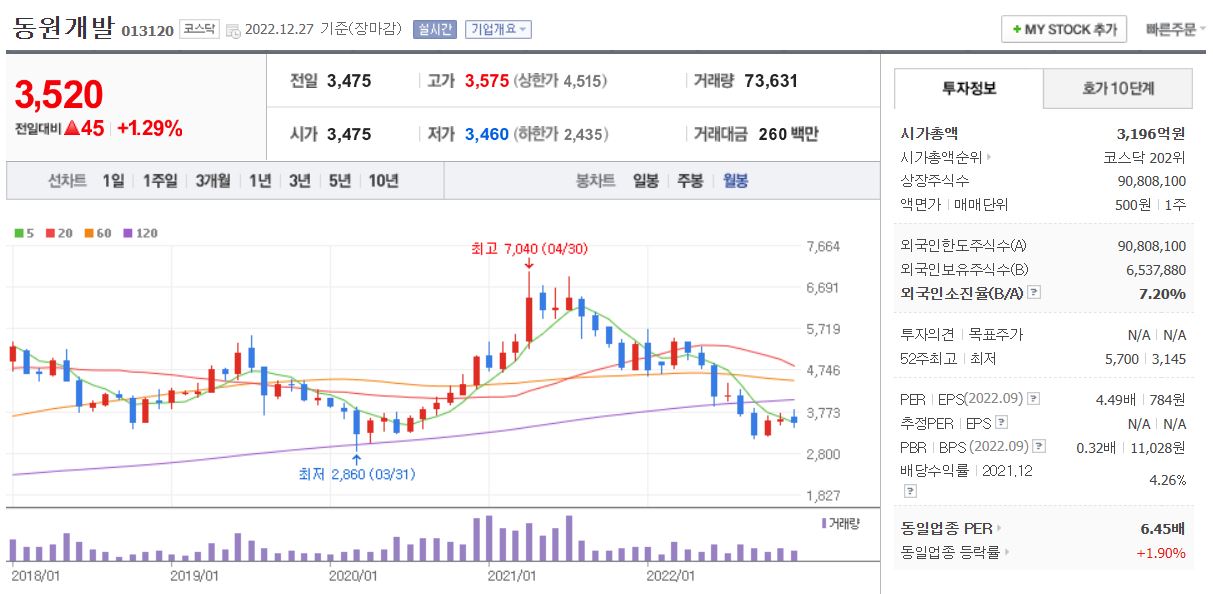This screenshot has width=1213, height=594.
Task: Click the + MY STOCK 추가 button
Action: click(1064, 29)
